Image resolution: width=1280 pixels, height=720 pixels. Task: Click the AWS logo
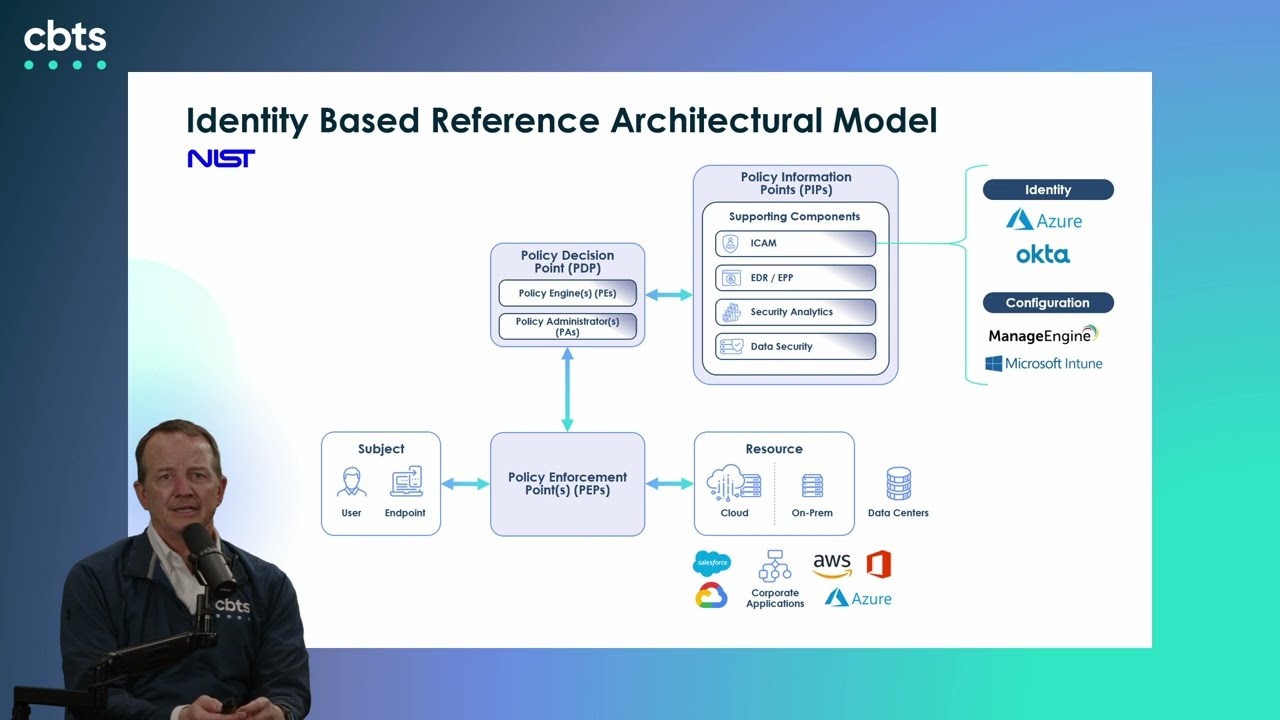832,565
